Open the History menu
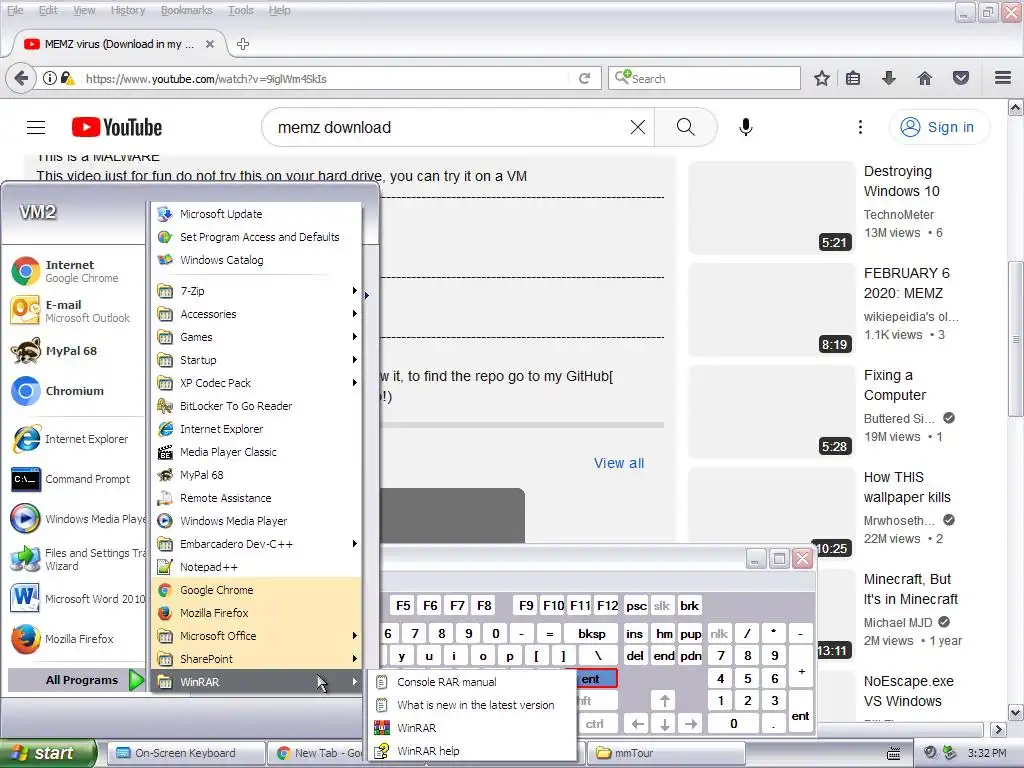 pyautogui.click(x=128, y=10)
